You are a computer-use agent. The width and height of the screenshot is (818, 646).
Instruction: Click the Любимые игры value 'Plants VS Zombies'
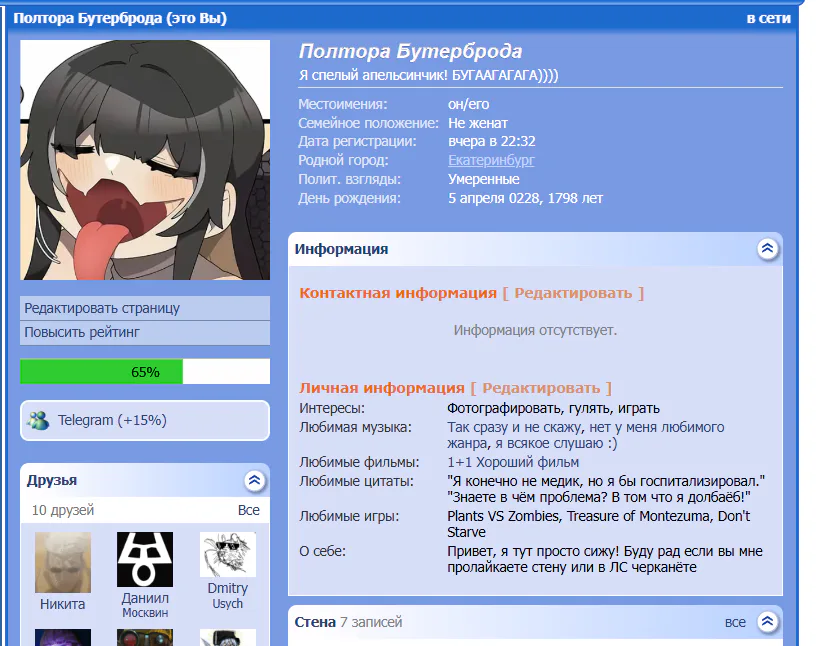[503, 516]
